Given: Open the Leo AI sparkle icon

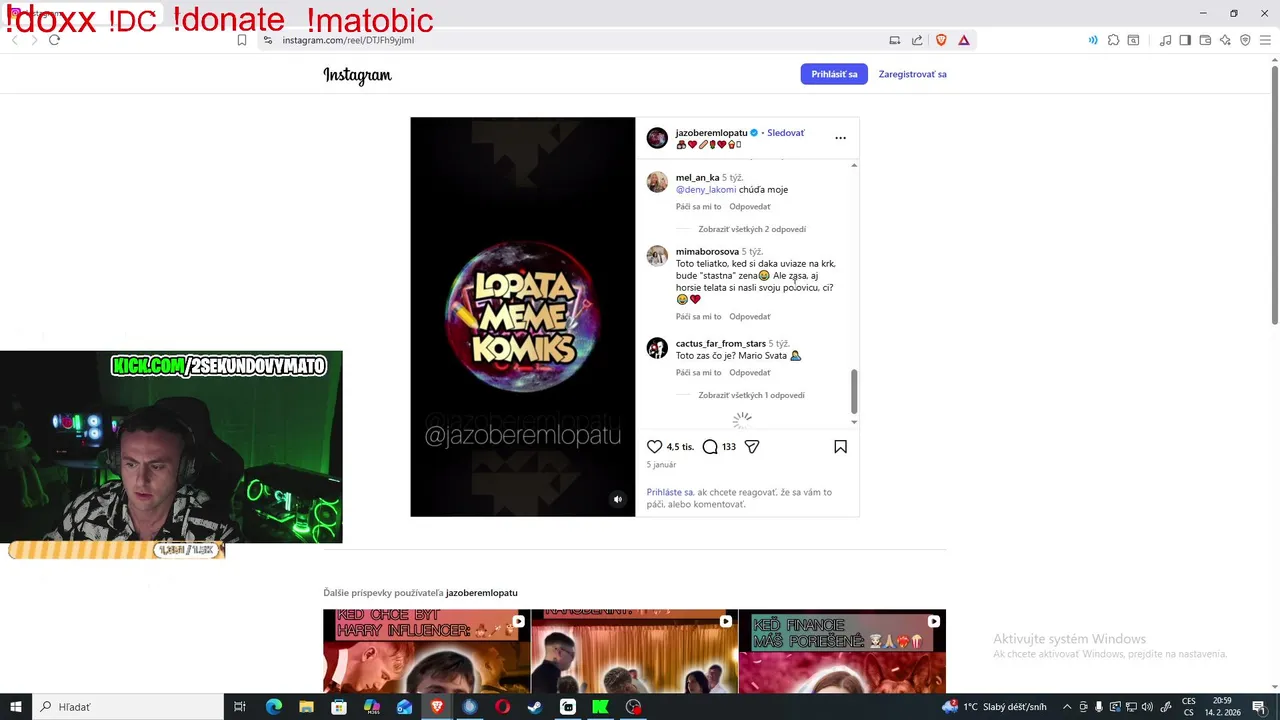Looking at the screenshot, I should coord(1225,40).
